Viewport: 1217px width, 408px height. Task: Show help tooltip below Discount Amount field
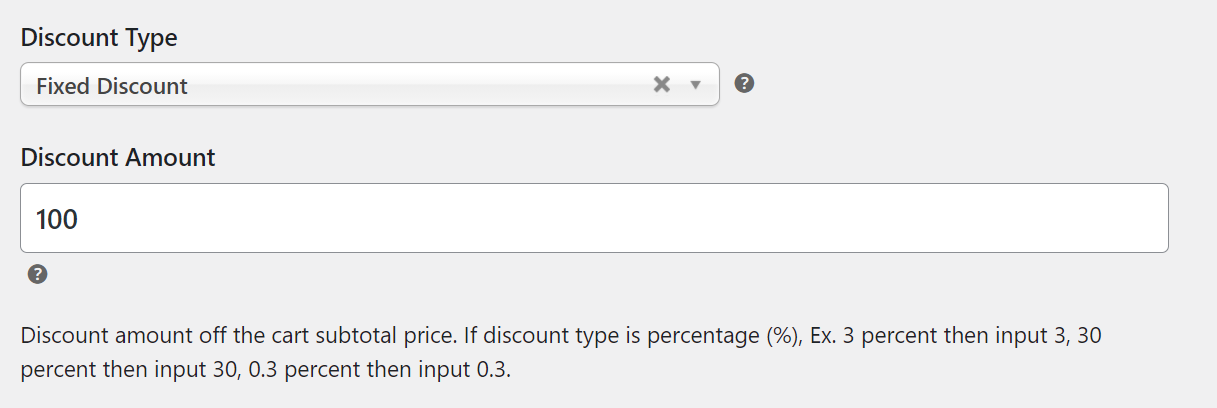pos(38,274)
